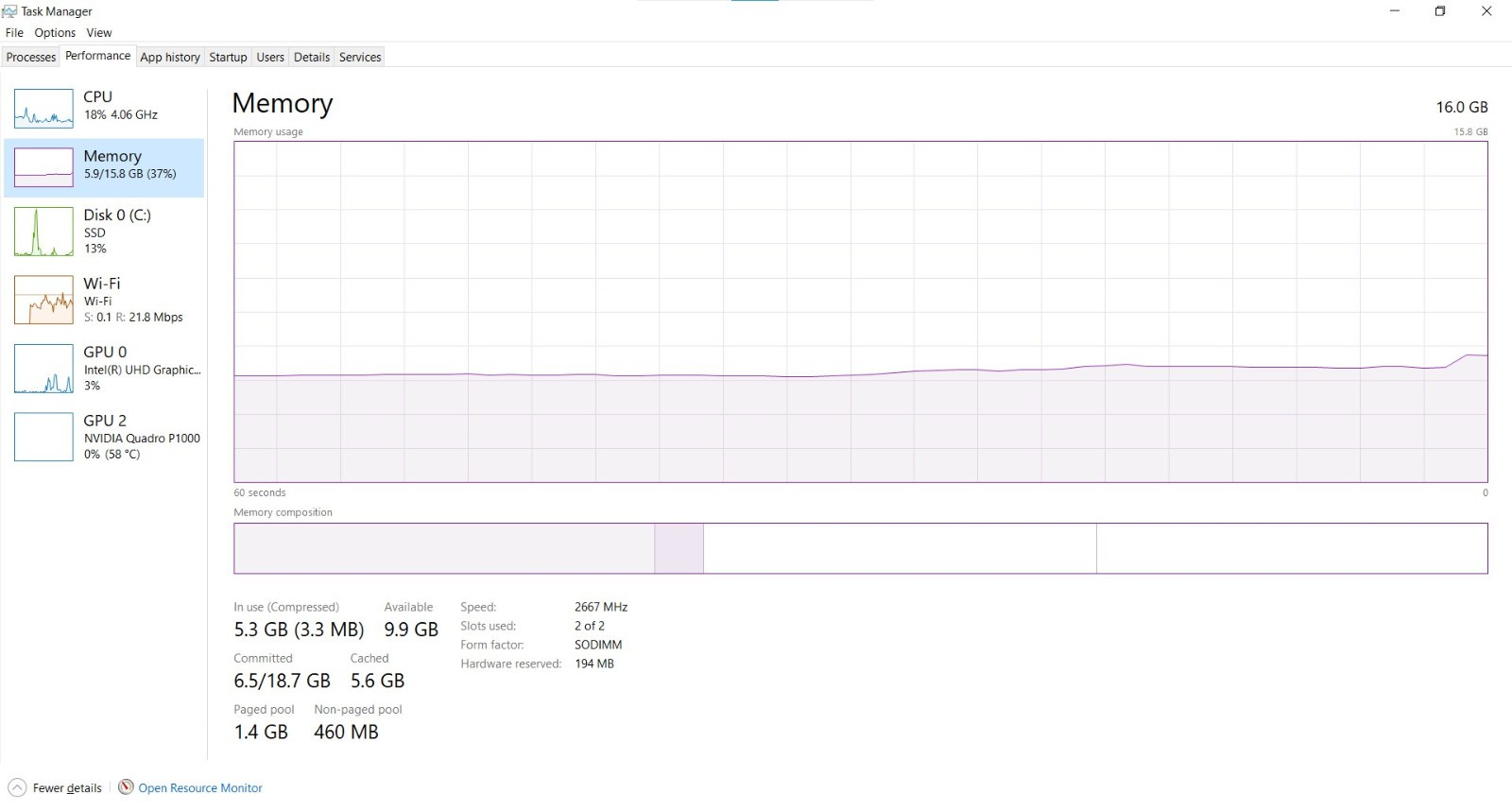Select the GPU 2 graph thumbnail
1512x811 pixels.
click(x=43, y=437)
